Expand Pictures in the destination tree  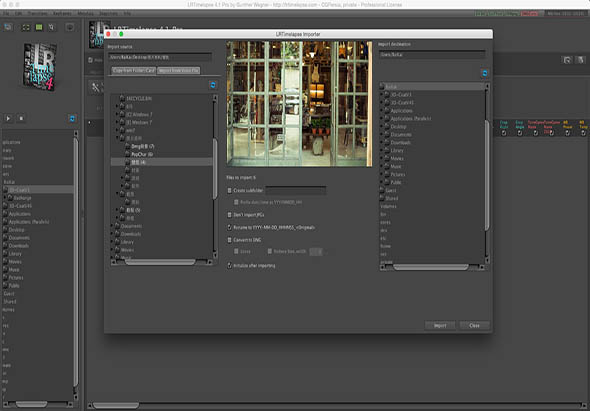(x=382, y=174)
